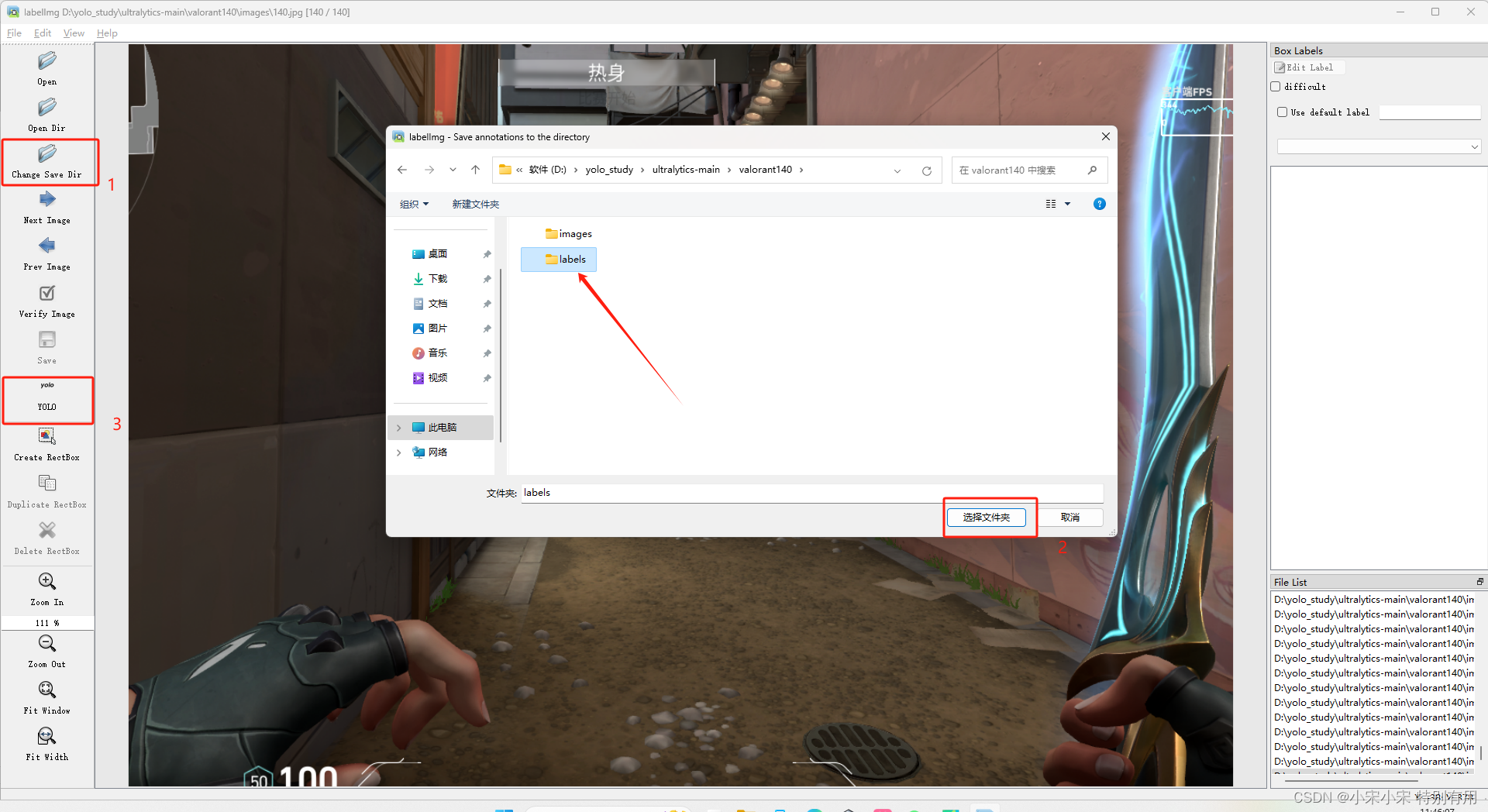Open the Help menu
1488x812 pixels.
[x=107, y=33]
